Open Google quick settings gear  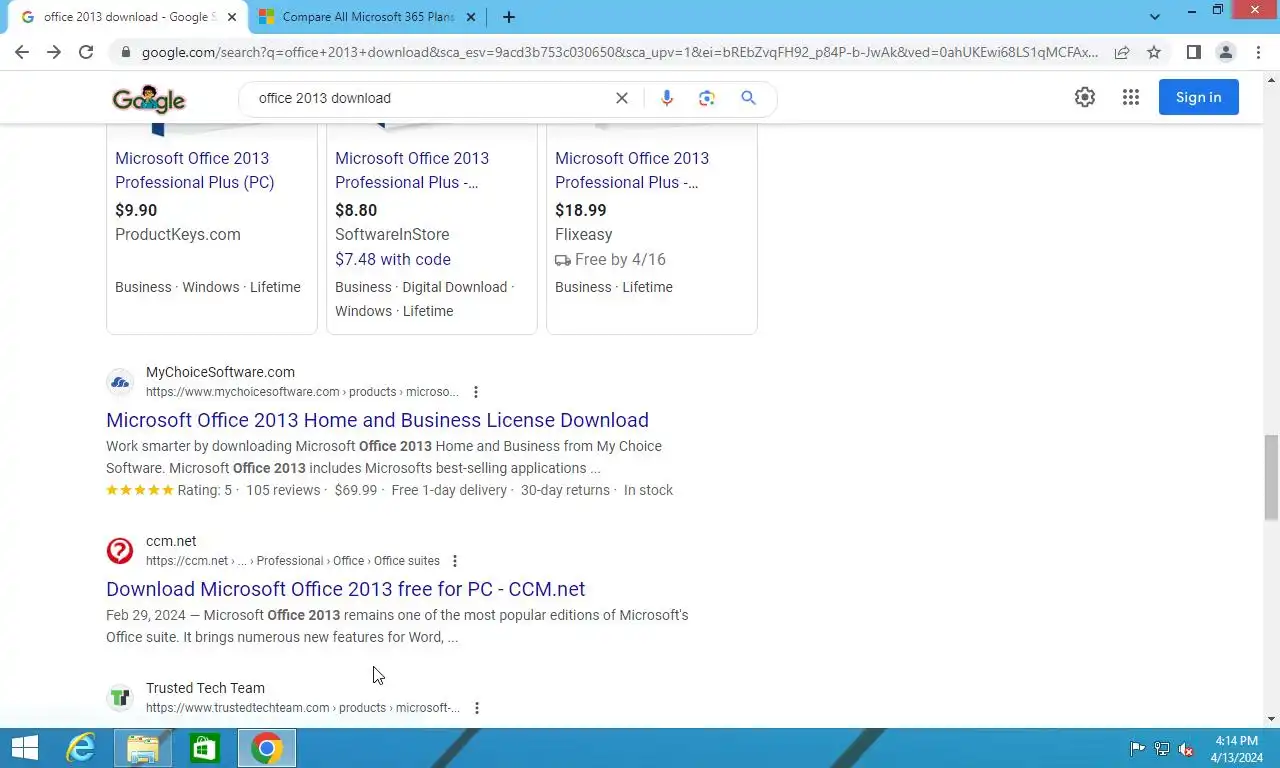click(x=1085, y=97)
